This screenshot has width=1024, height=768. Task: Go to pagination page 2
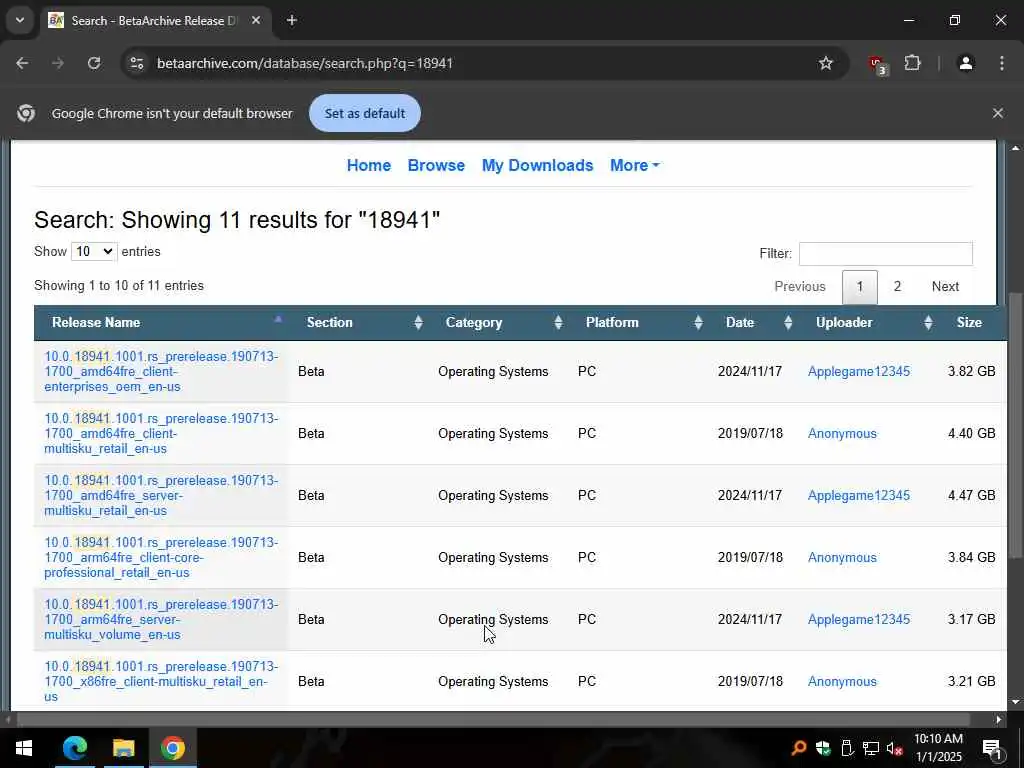(x=897, y=286)
